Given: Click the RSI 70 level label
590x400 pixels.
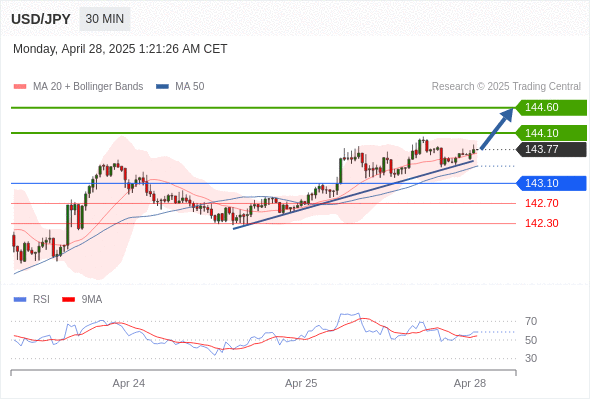Looking at the screenshot, I should pyautogui.click(x=531, y=321).
